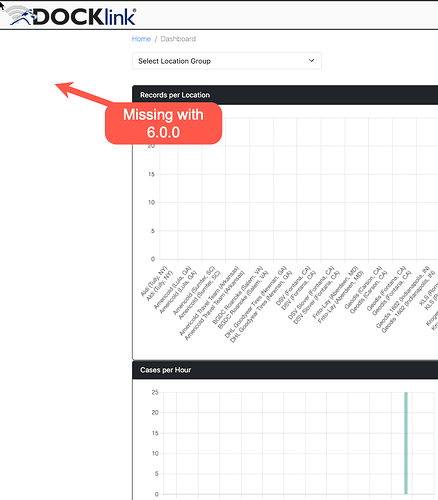This screenshot has width=438, height=500.
Task: Go to Home via breadcrumb link
Action: (141, 39)
